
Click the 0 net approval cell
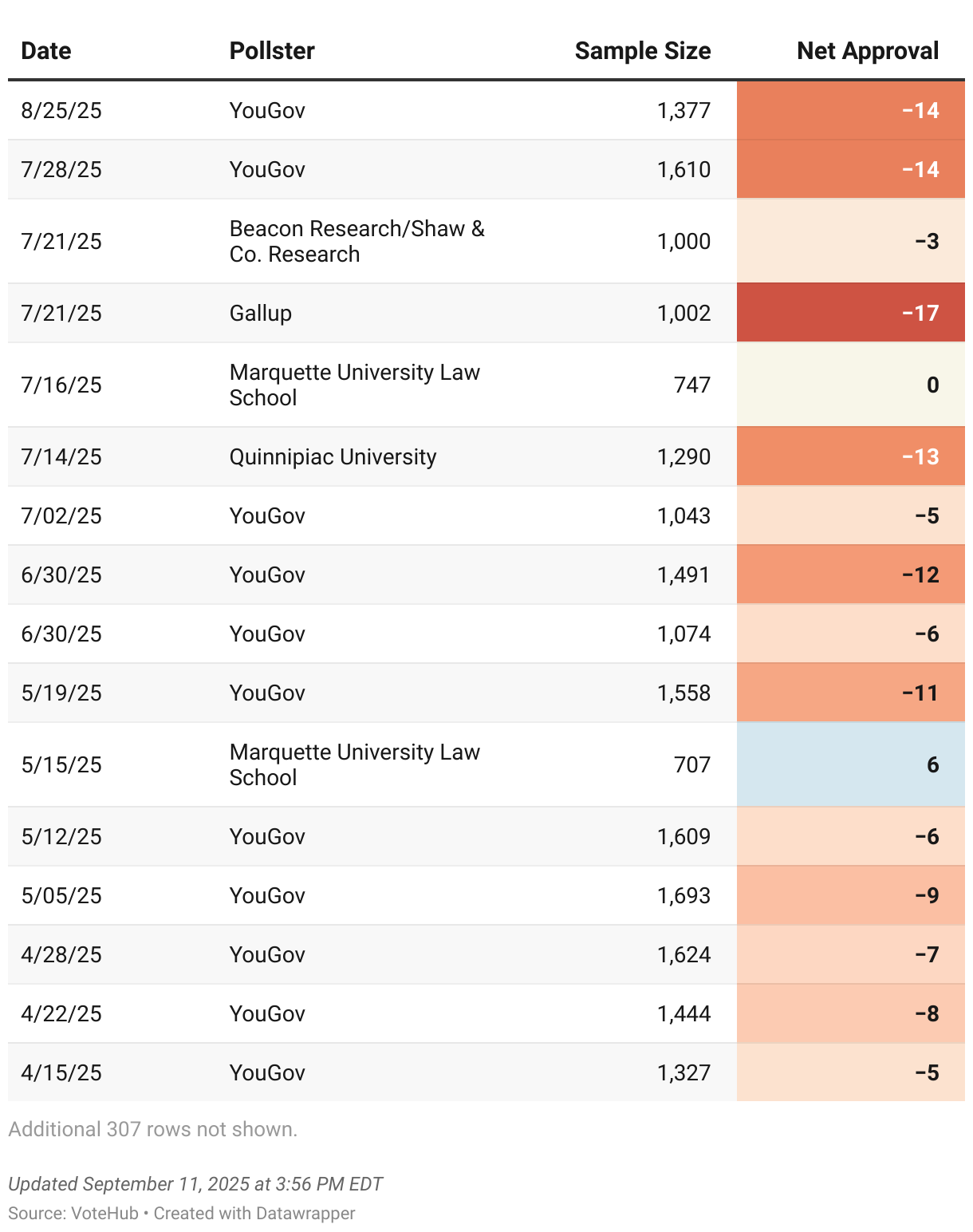(x=850, y=385)
